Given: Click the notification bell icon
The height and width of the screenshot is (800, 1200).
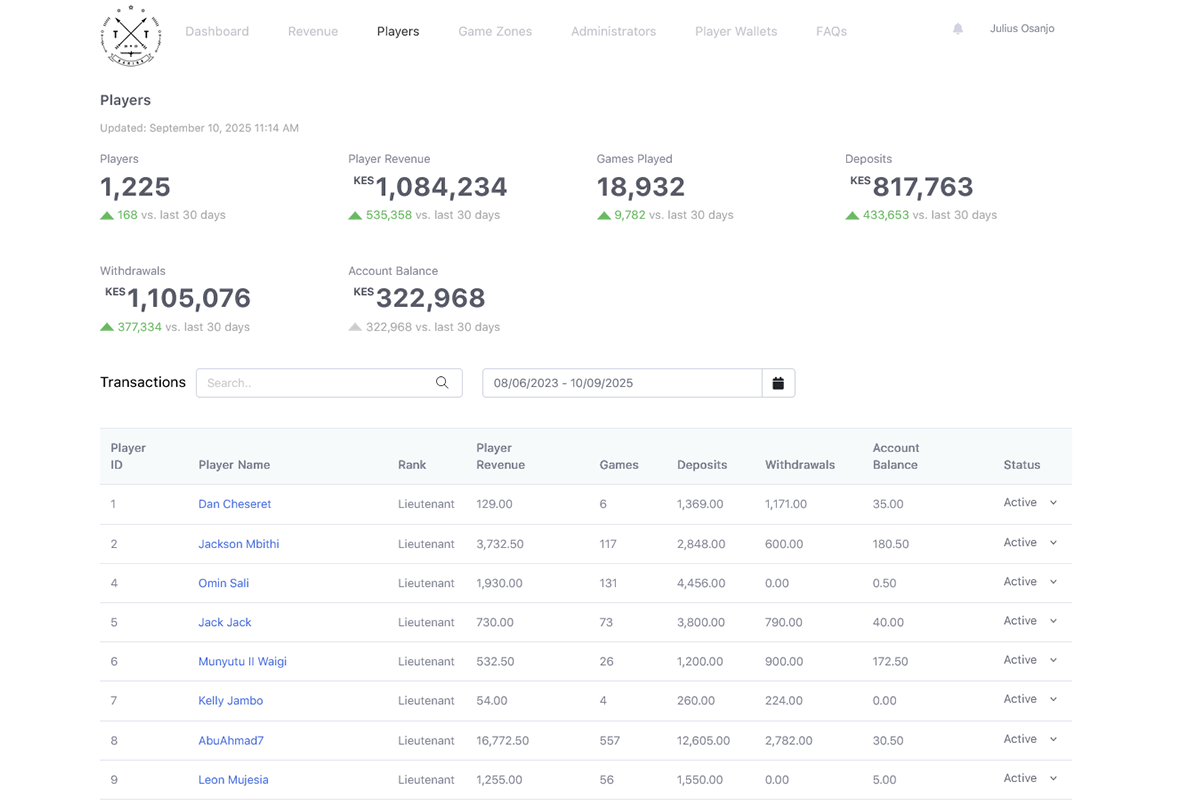Looking at the screenshot, I should point(958,30).
